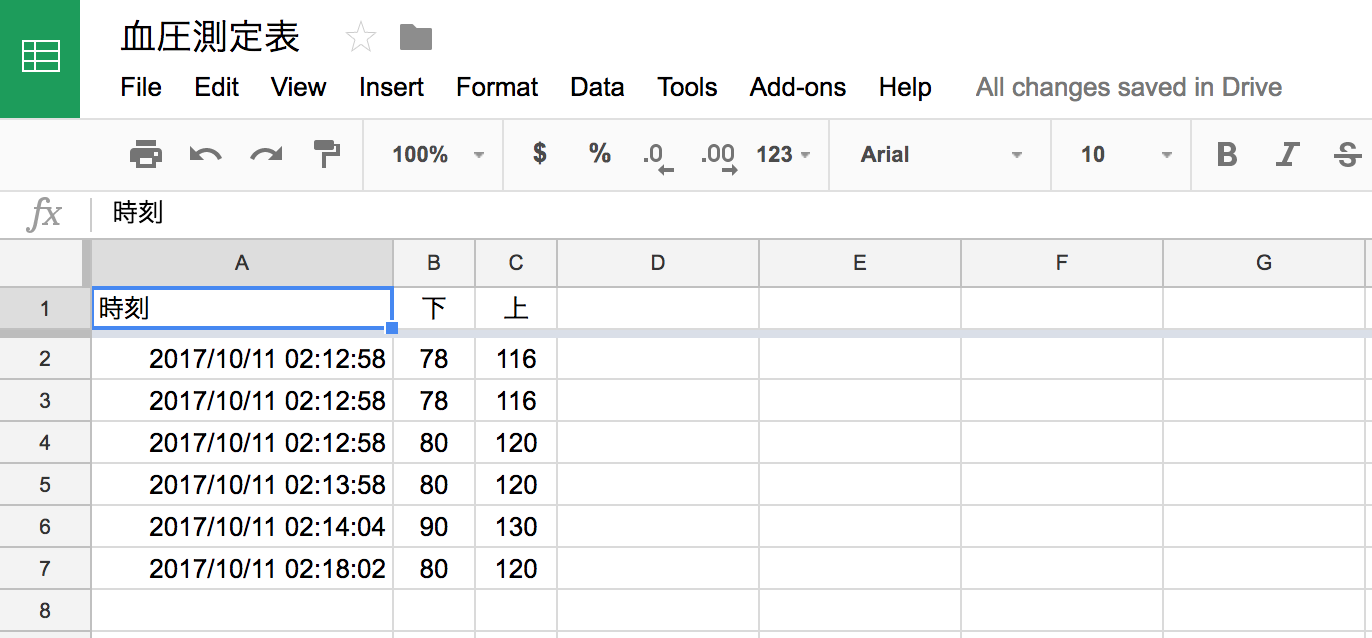Decrease decimal places
The width and height of the screenshot is (1372, 638).
[656, 156]
